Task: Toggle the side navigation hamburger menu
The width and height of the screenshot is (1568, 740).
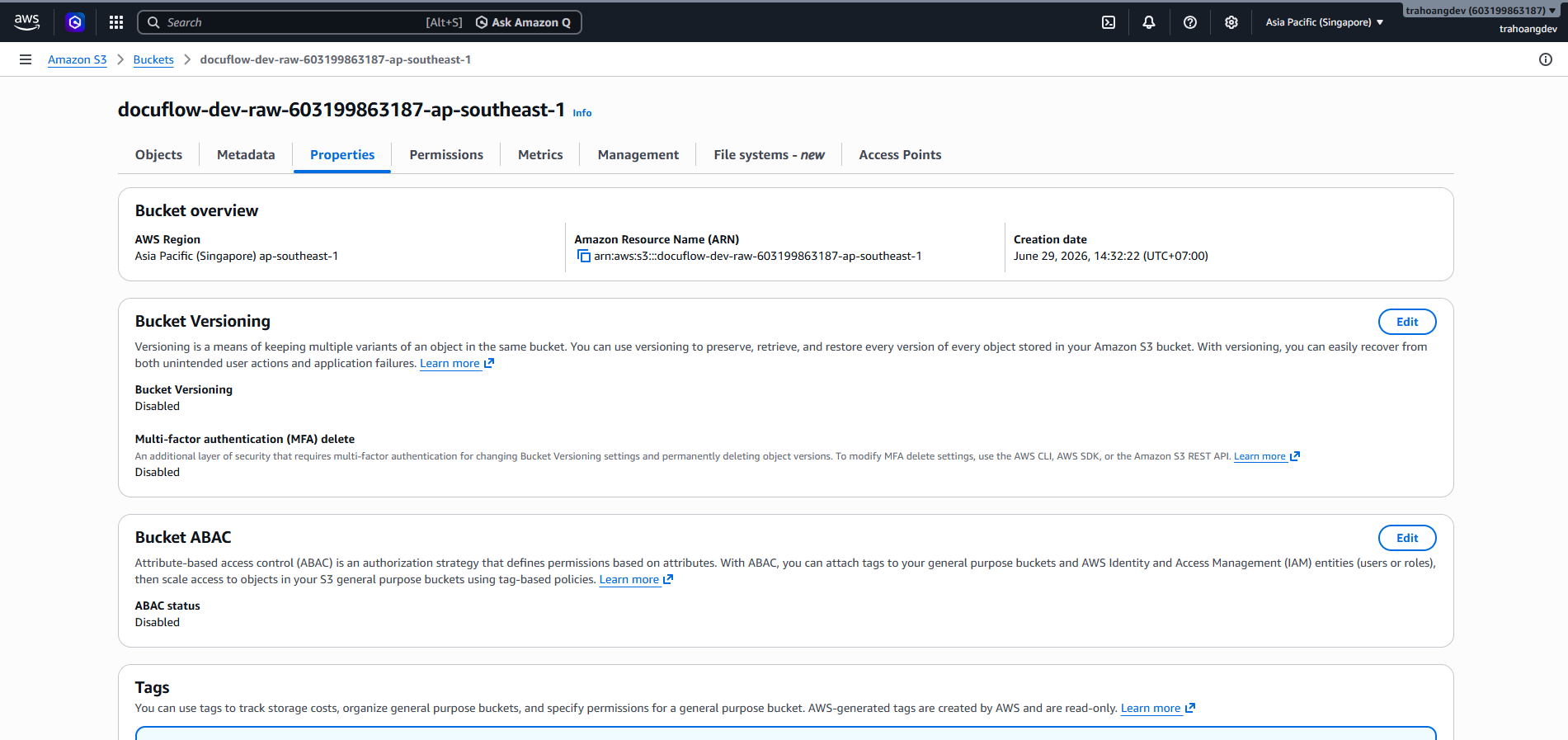Action: coord(26,59)
